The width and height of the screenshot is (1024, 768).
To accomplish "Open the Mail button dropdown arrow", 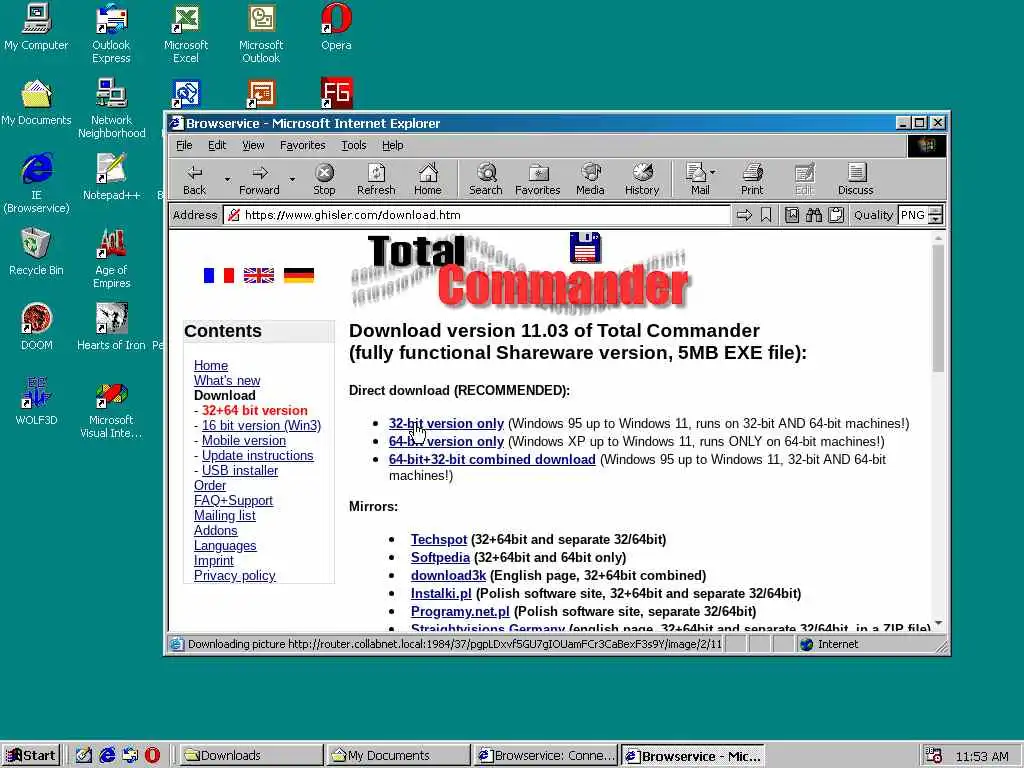I will [x=712, y=172].
